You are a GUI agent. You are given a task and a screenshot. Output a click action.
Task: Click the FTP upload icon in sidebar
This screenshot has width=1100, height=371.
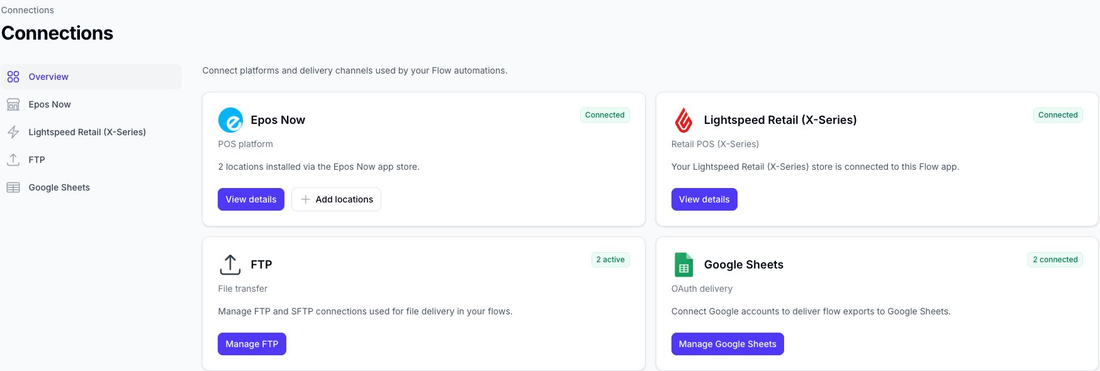(13, 160)
